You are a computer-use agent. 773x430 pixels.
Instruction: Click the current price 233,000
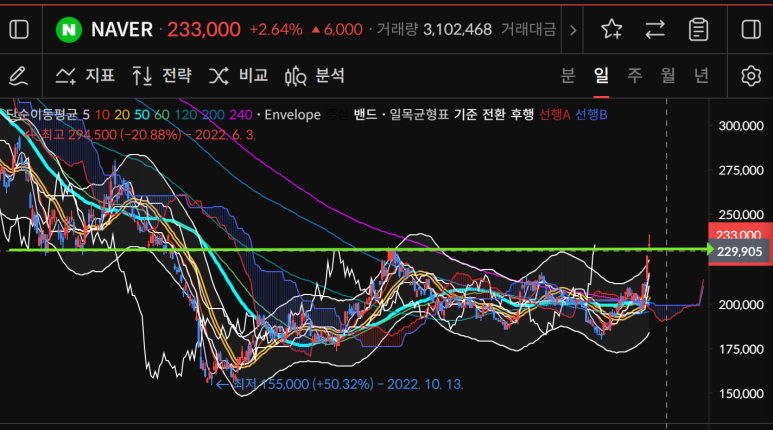[x=204, y=30]
